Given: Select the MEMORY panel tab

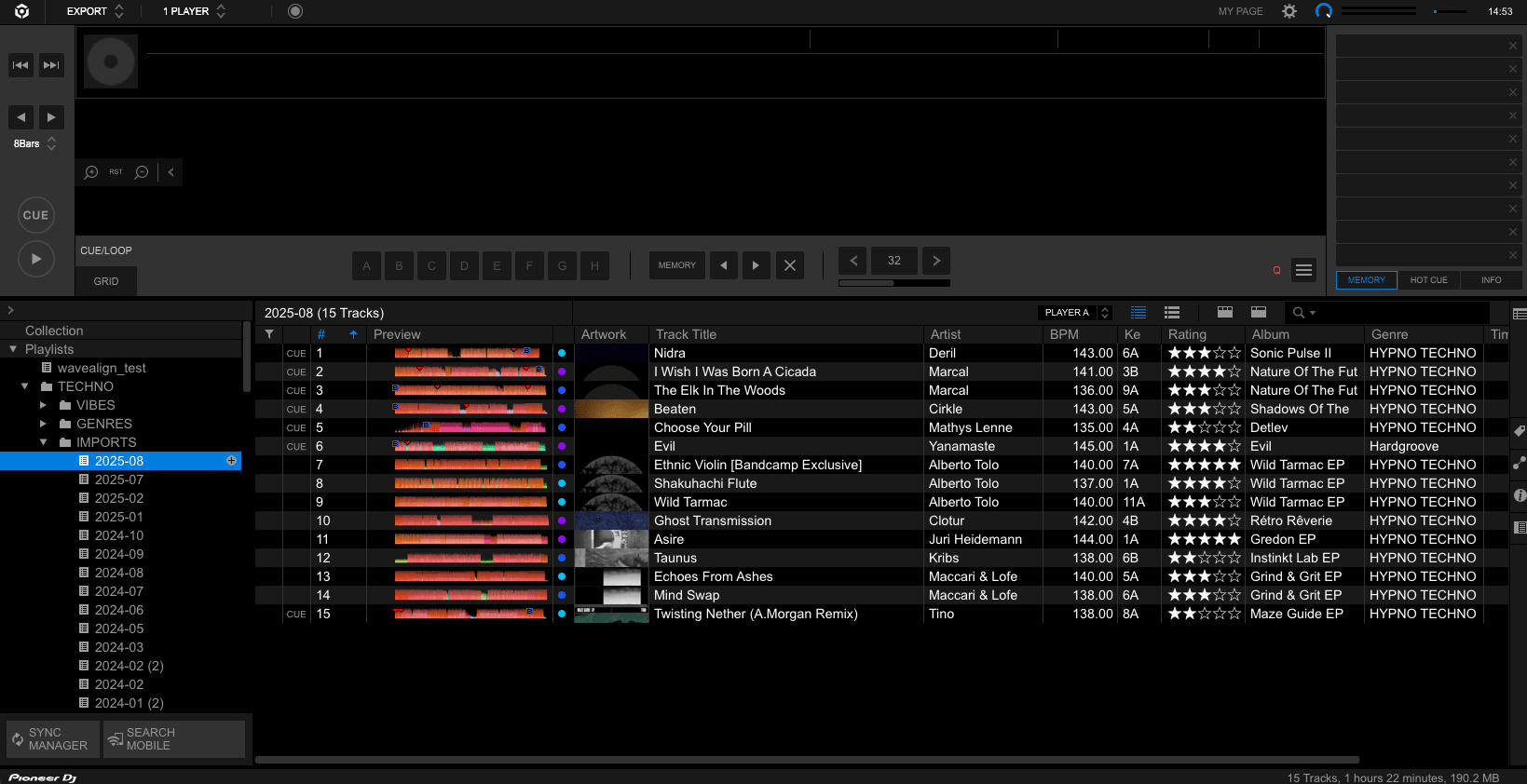Looking at the screenshot, I should [x=1367, y=280].
